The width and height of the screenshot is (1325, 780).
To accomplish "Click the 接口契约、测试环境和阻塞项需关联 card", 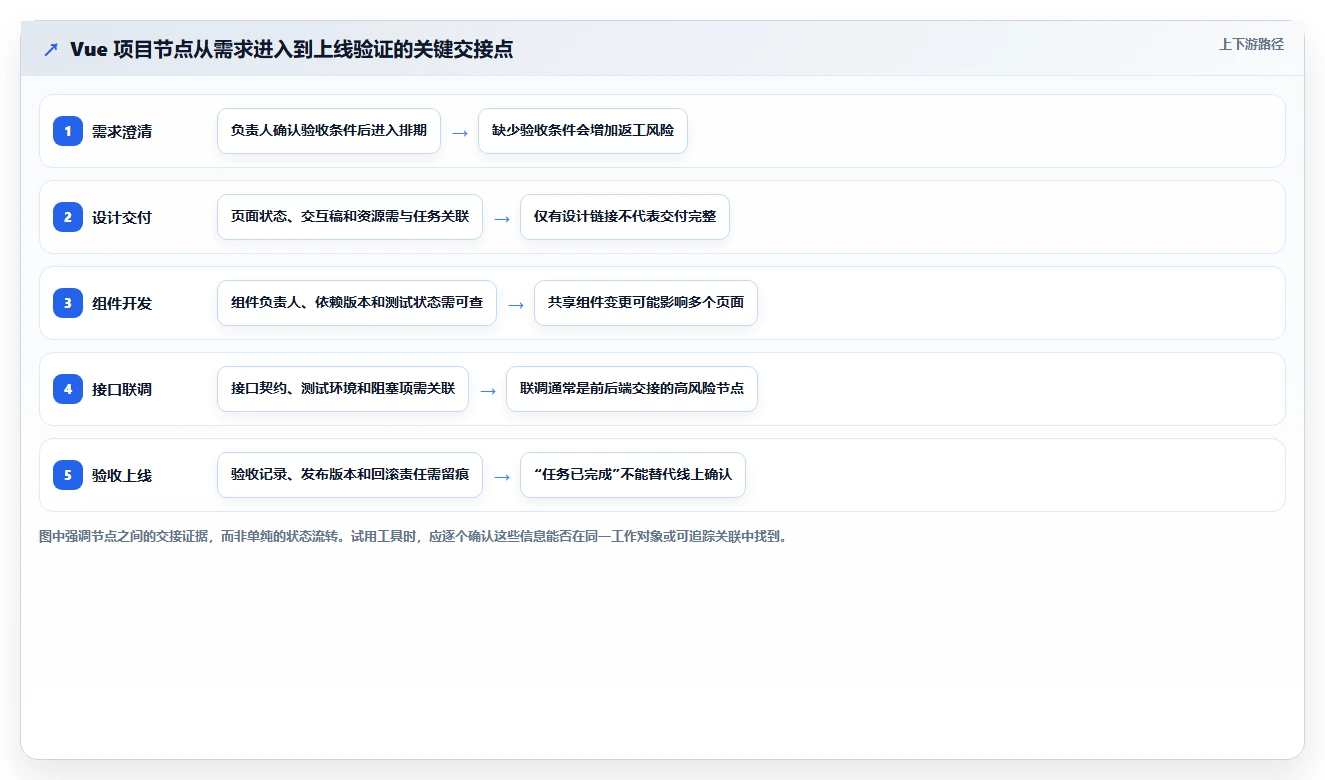I will click(343, 389).
